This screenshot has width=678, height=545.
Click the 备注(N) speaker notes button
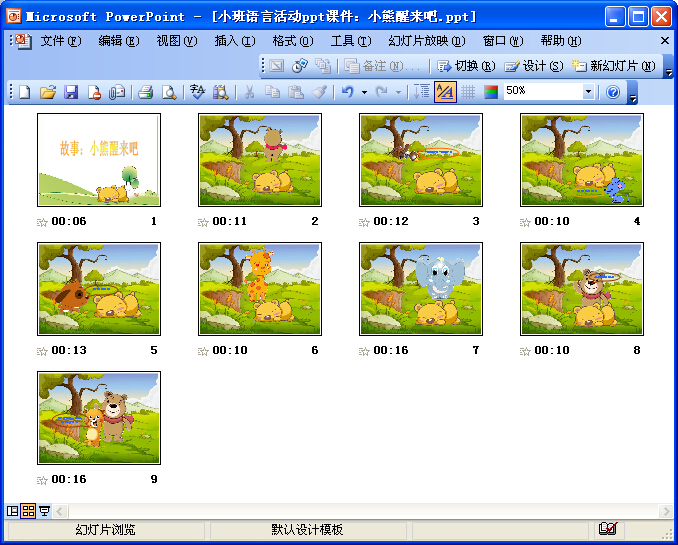pyautogui.click(x=382, y=66)
